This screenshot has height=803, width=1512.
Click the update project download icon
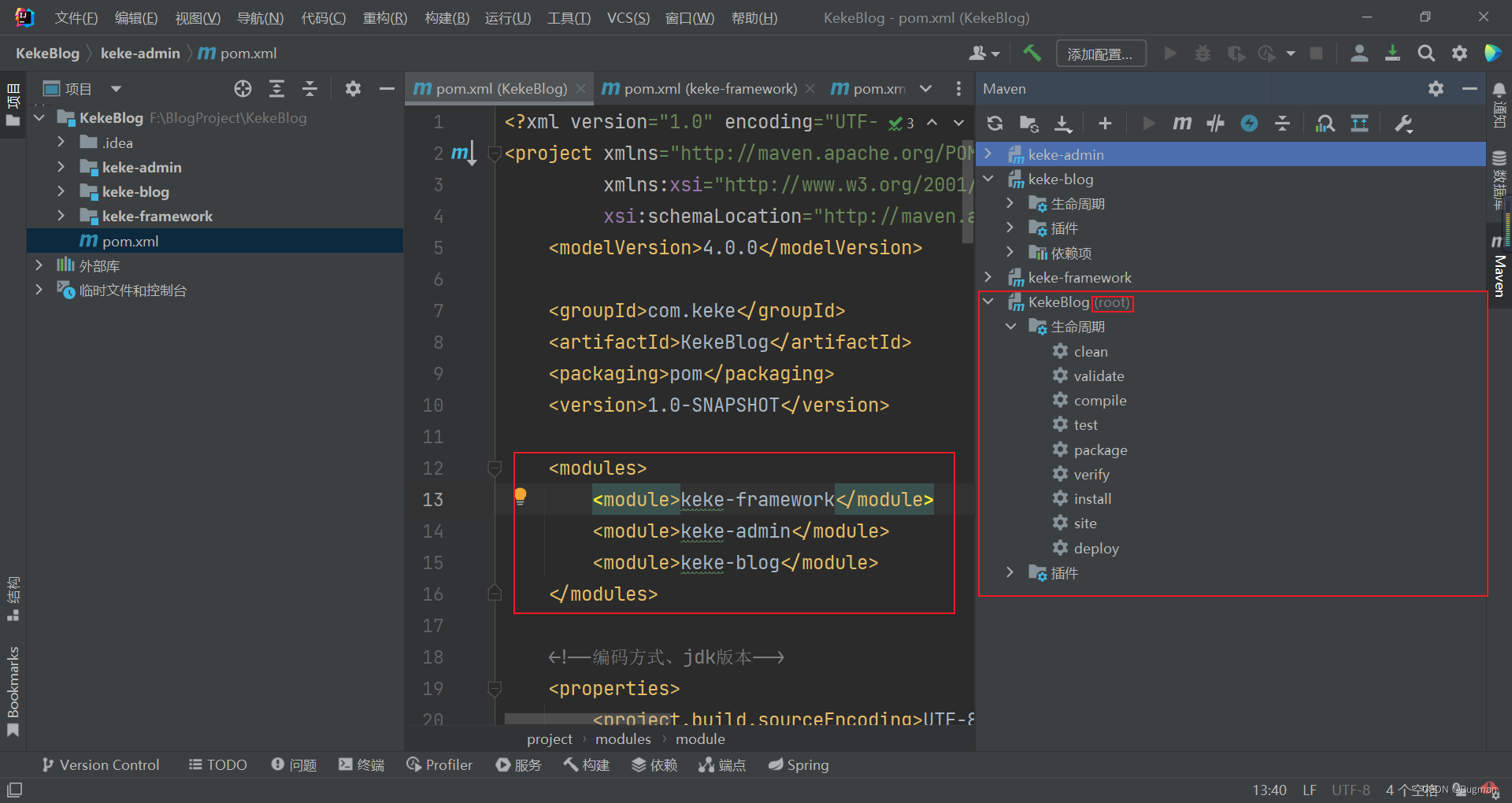point(1392,53)
